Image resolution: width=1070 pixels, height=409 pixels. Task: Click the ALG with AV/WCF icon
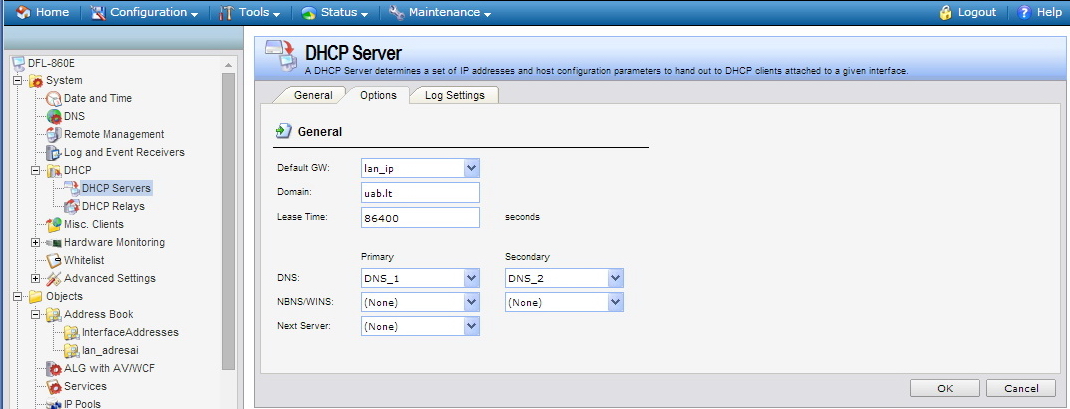point(54,369)
